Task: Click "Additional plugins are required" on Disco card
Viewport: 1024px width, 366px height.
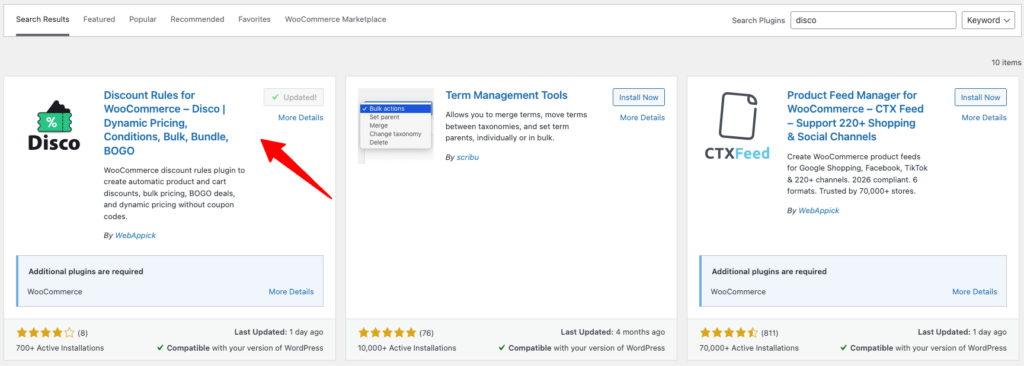Action: [86, 271]
